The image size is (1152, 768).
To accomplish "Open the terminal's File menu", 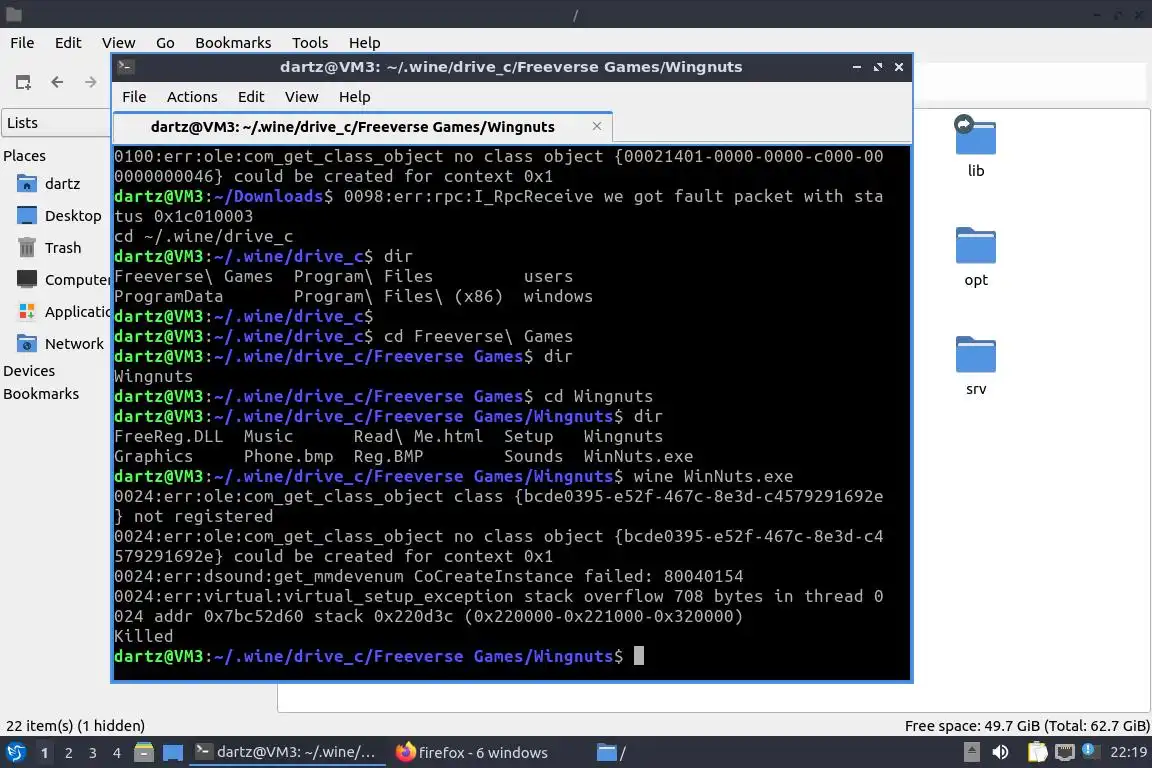I will 134,97.
